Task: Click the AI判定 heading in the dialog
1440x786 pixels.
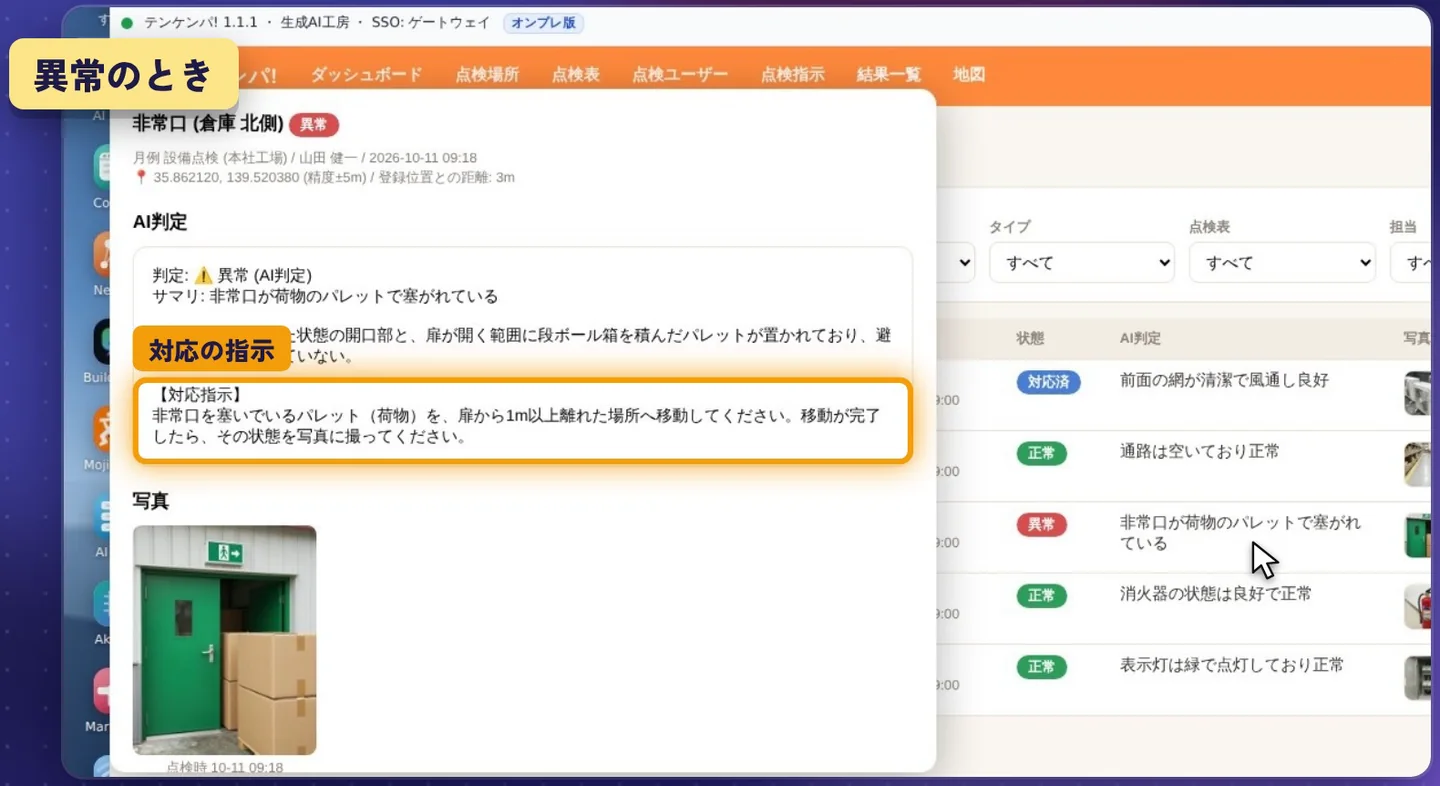Action: [x=160, y=222]
